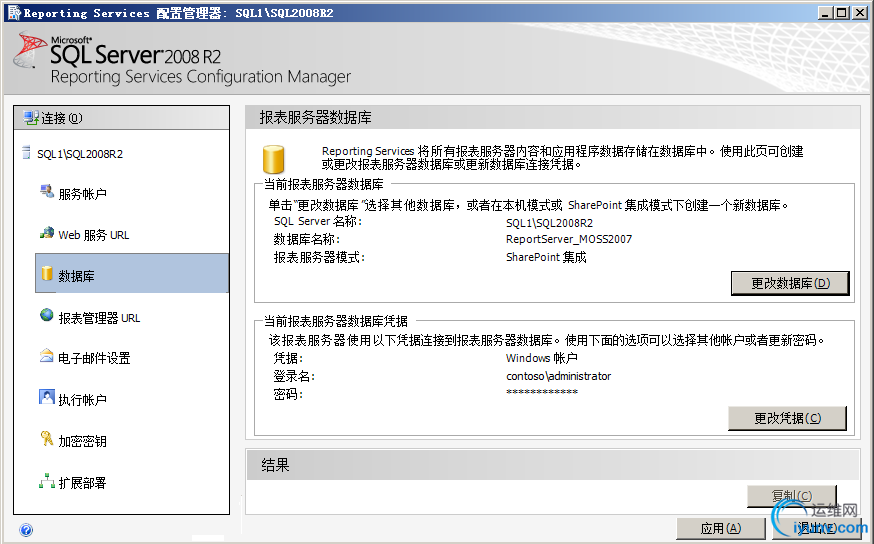This screenshot has height=544, width=874.
Task: Click the 应用 apply button
Action: click(721, 528)
